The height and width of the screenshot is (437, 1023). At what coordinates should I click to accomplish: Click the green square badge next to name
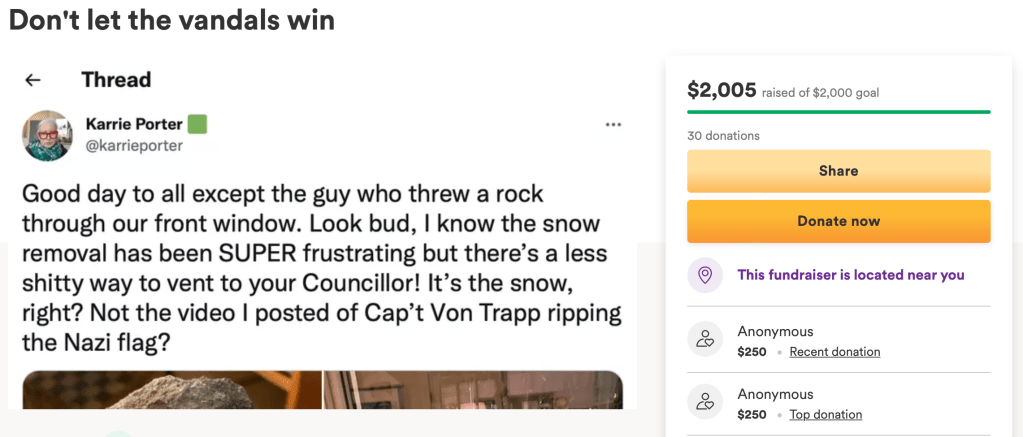197,124
